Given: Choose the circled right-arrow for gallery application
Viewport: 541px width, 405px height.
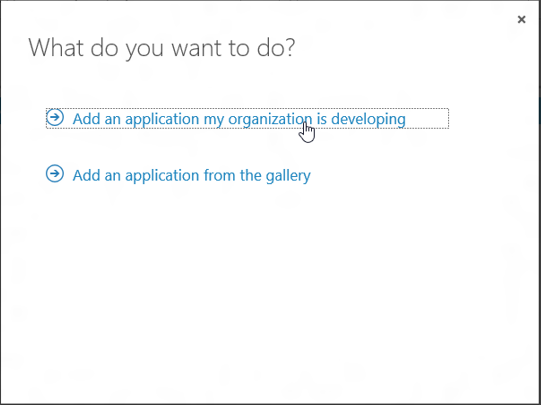Looking at the screenshot, I should point(55,174).
